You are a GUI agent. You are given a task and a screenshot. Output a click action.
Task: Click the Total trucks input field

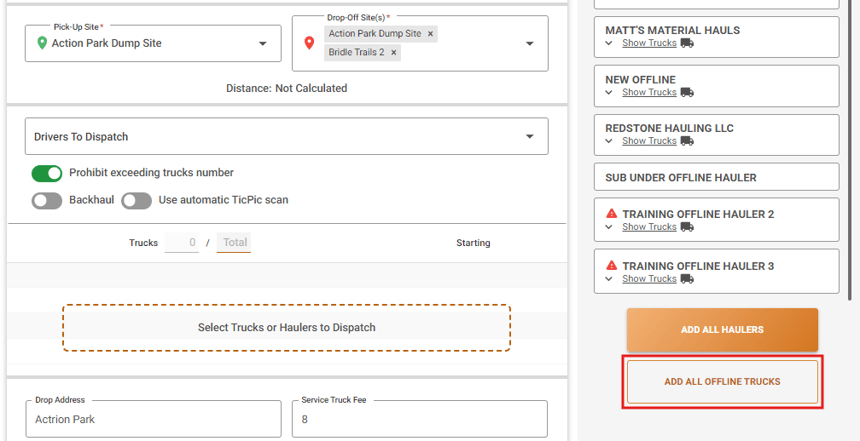pos(234,242)
